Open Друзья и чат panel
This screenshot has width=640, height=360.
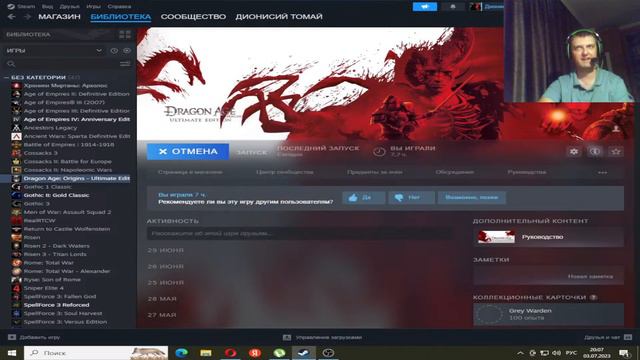point(608,338)
